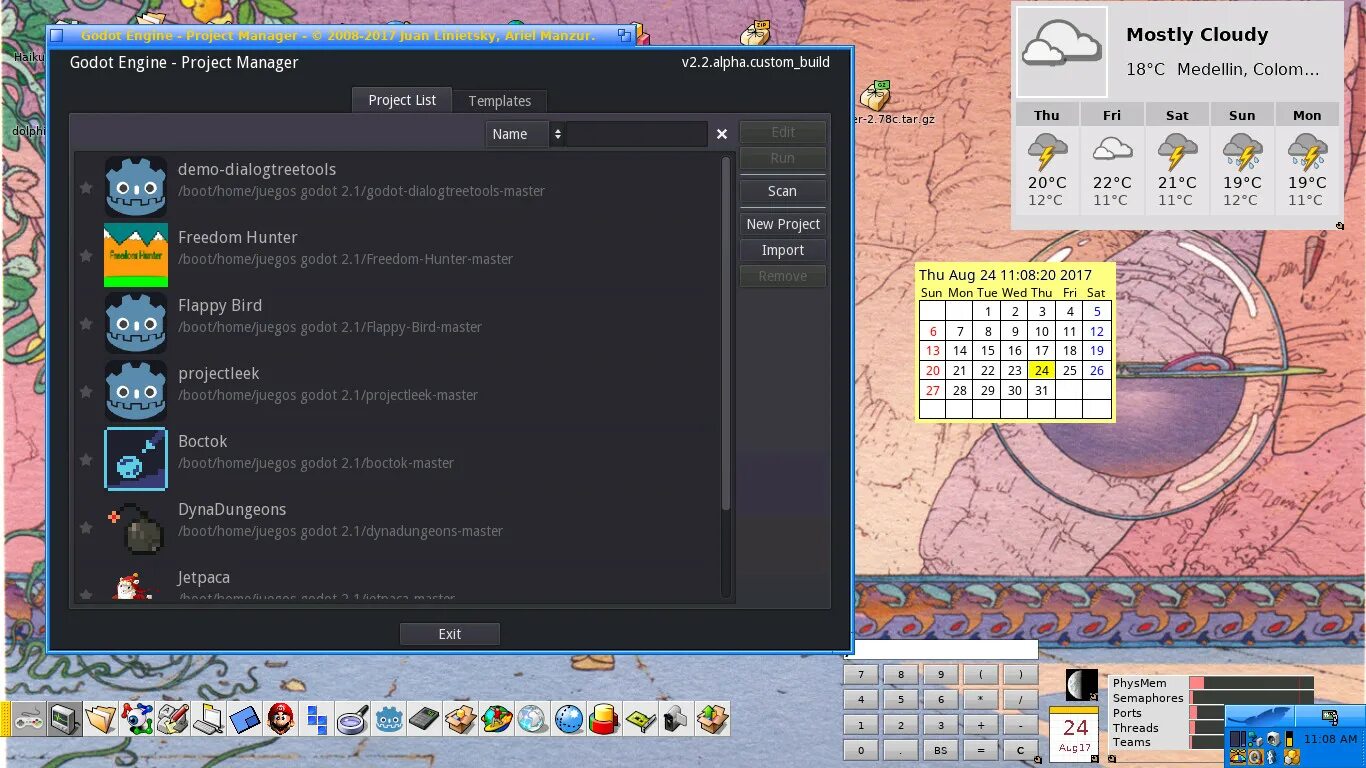Screen dimensions: 1366x768
Task: Click the blue blocks icon in the dock
Action: pyautogui.click(x=317, y=719)
